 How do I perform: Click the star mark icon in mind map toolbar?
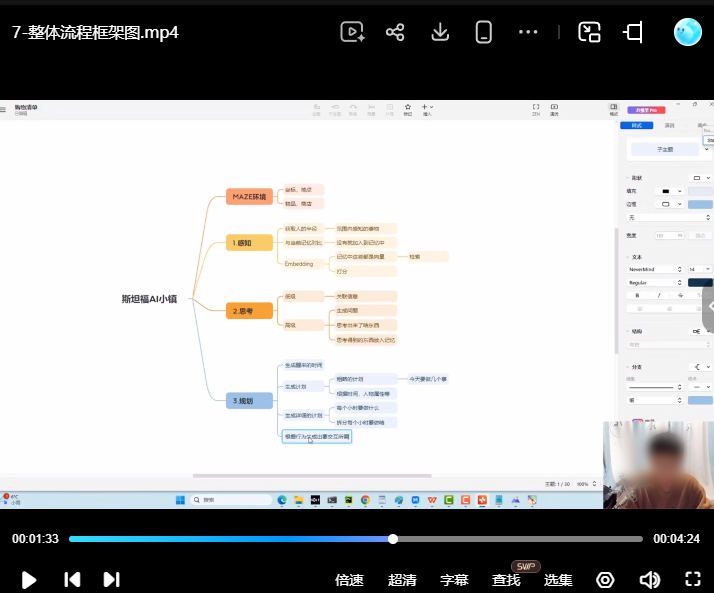[408, 109]
